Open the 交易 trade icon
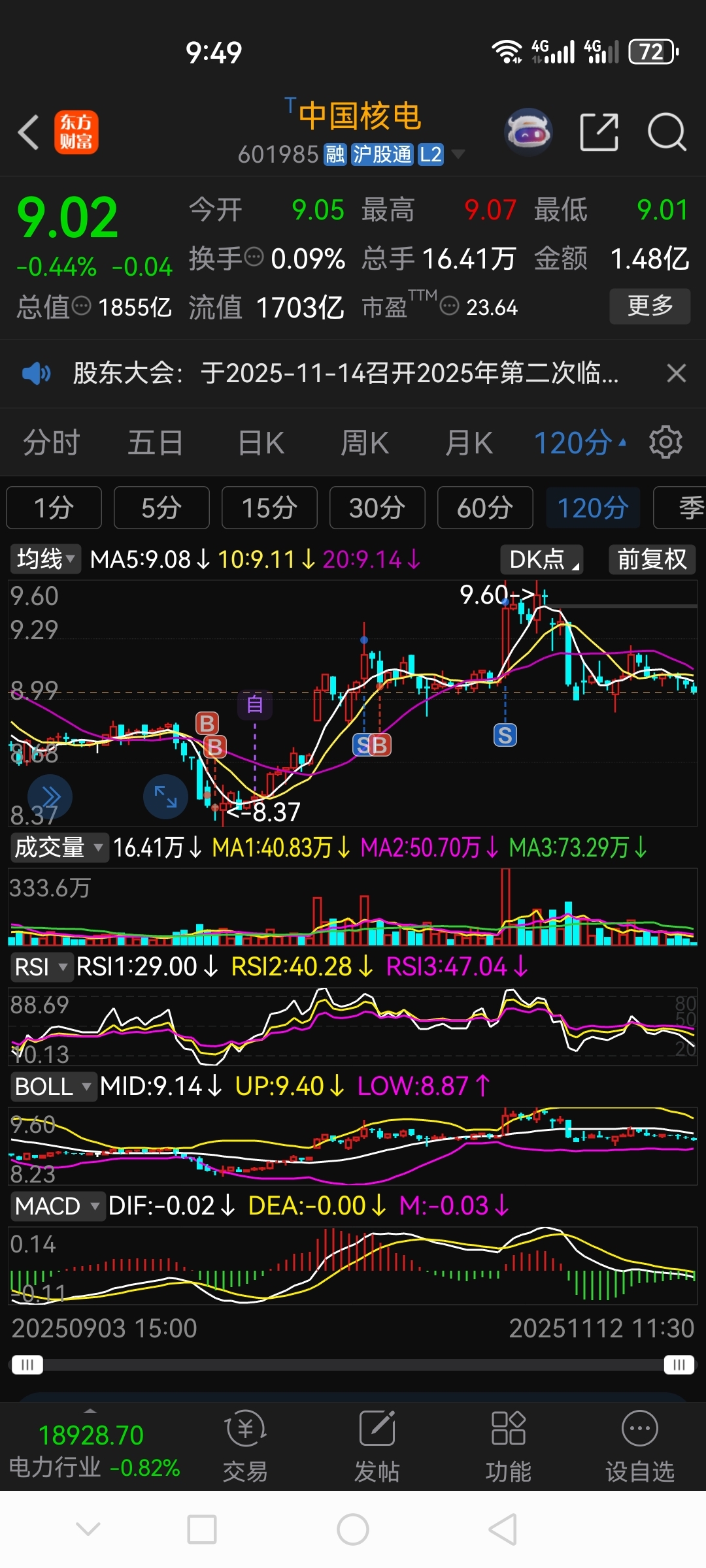The image size is (706, 1568). (245, 1445)
